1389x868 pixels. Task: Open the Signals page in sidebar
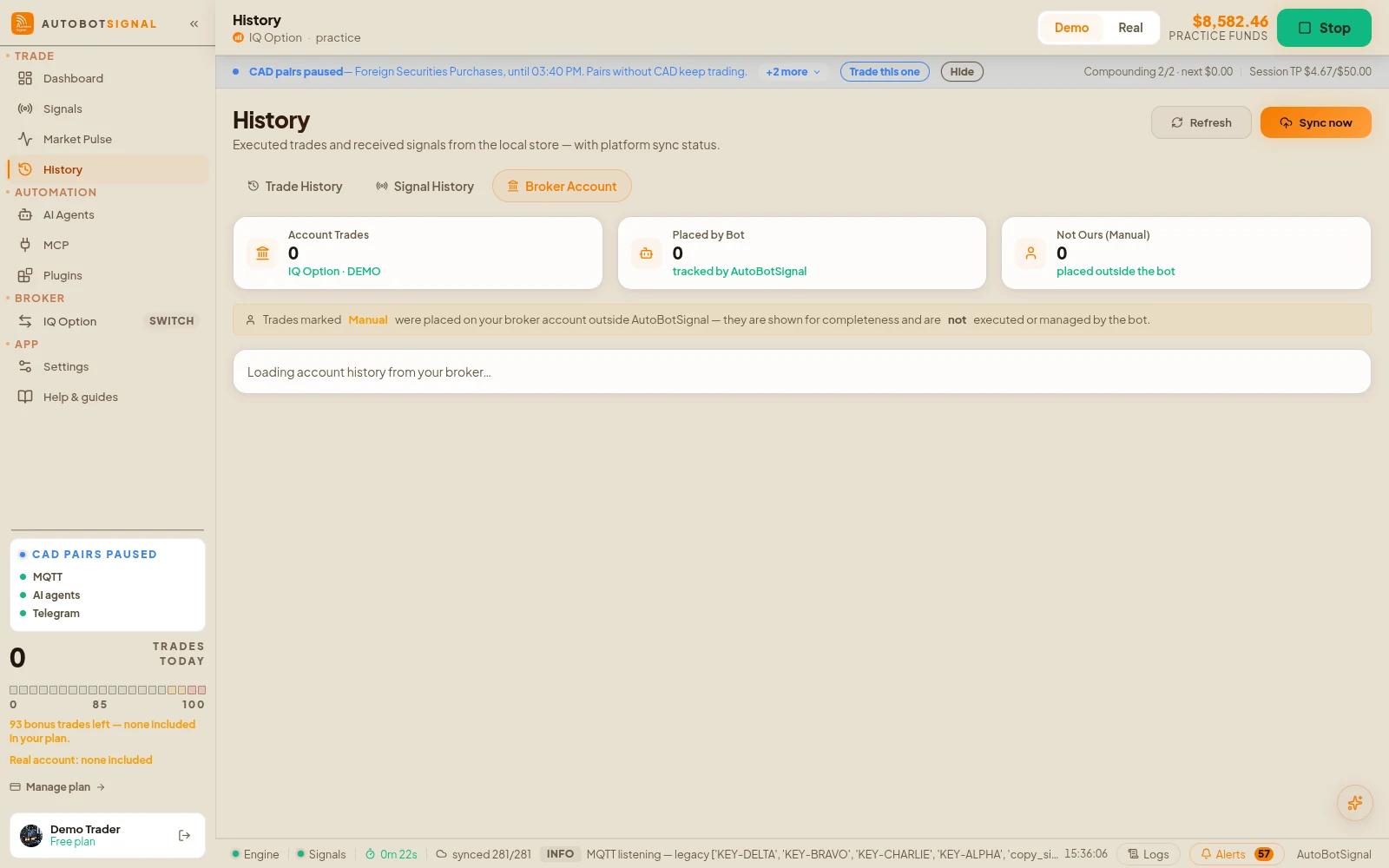pos(108,108)
